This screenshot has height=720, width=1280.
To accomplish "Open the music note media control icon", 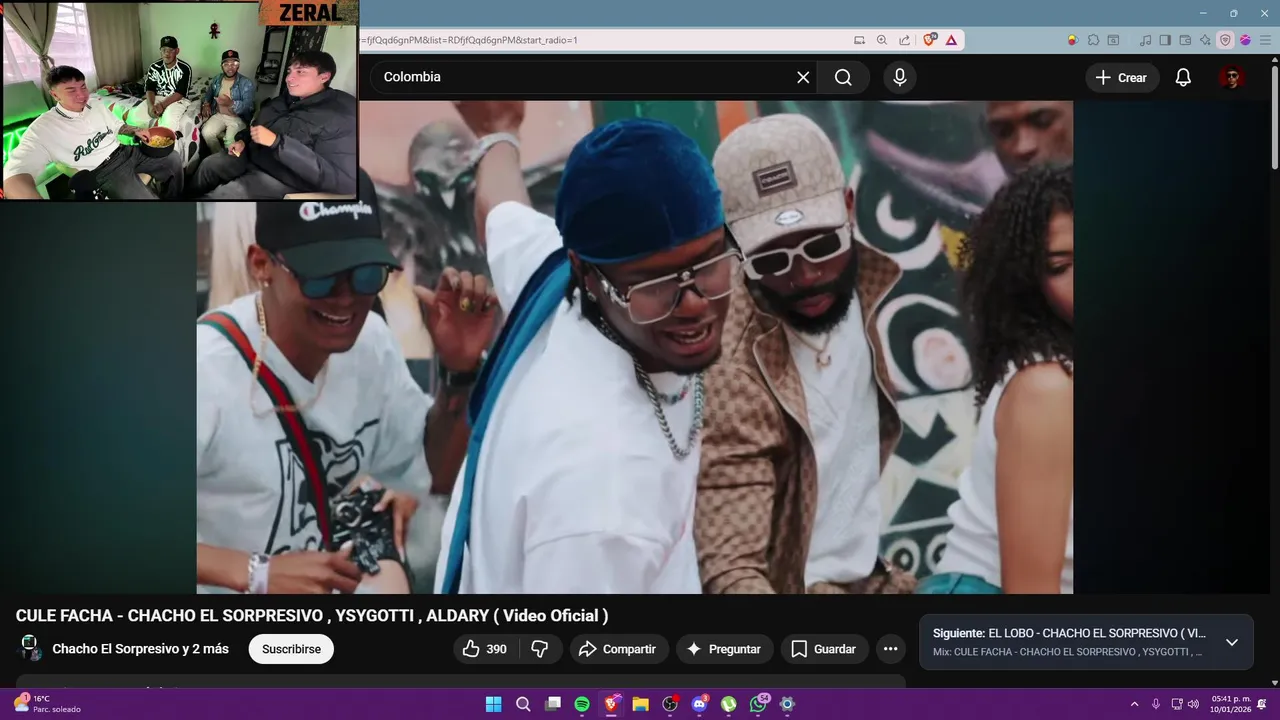I will point(1145,40).
